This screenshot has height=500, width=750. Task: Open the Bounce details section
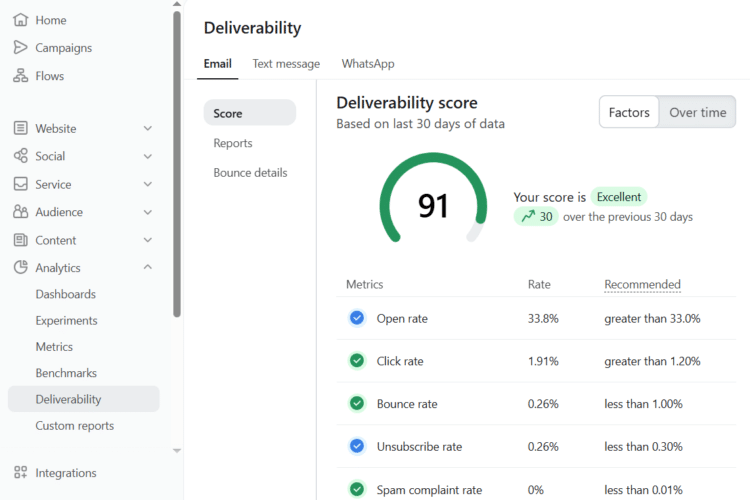(250, 173)
